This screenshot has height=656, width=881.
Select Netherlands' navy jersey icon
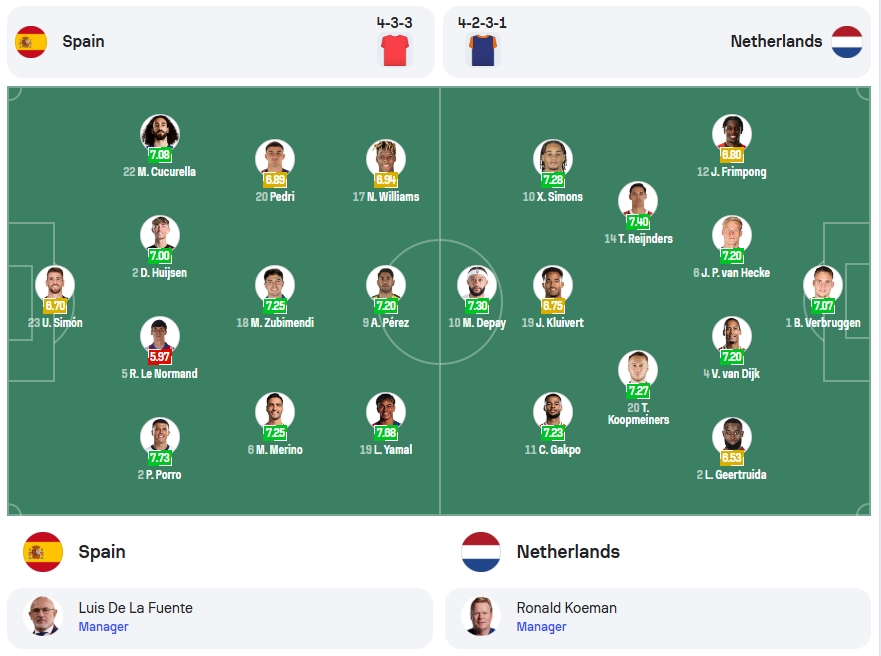pos(483,50)
